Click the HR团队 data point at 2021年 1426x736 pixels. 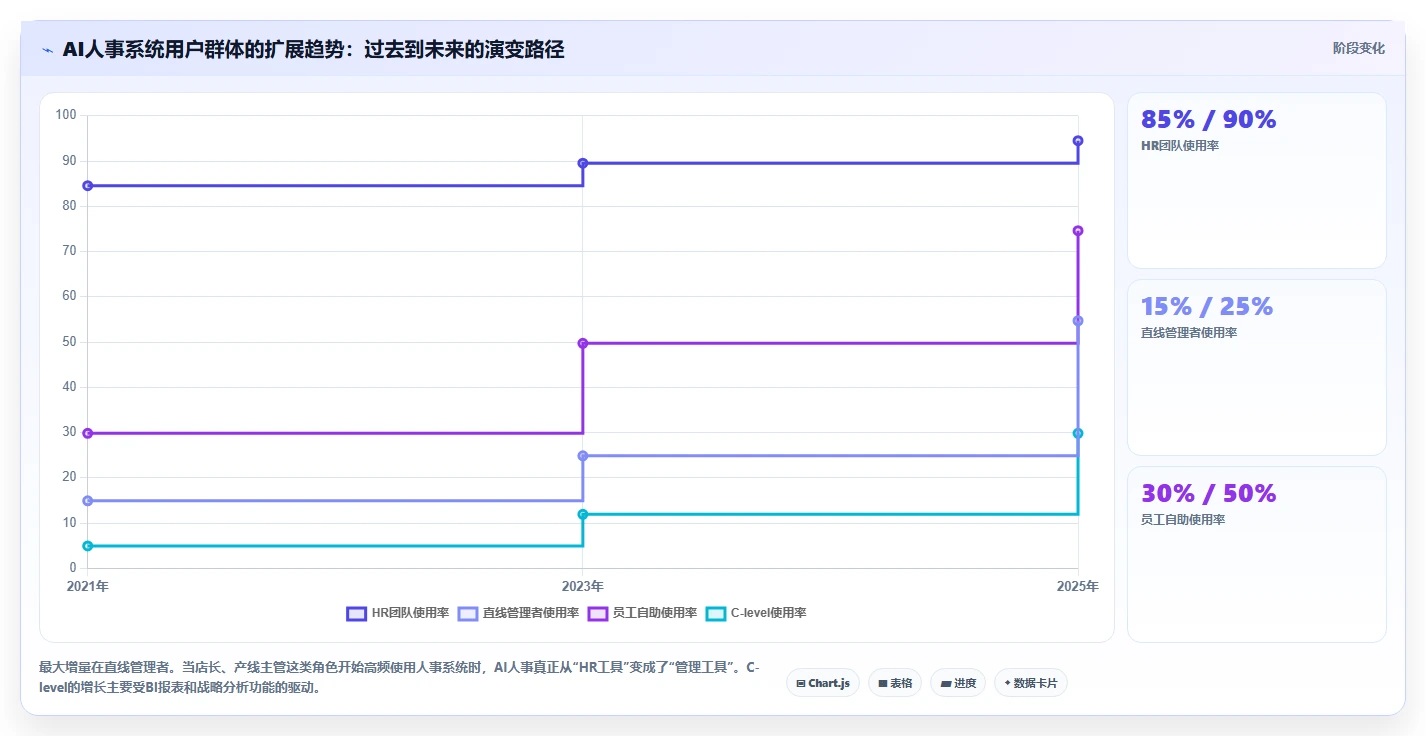(87, 186)
